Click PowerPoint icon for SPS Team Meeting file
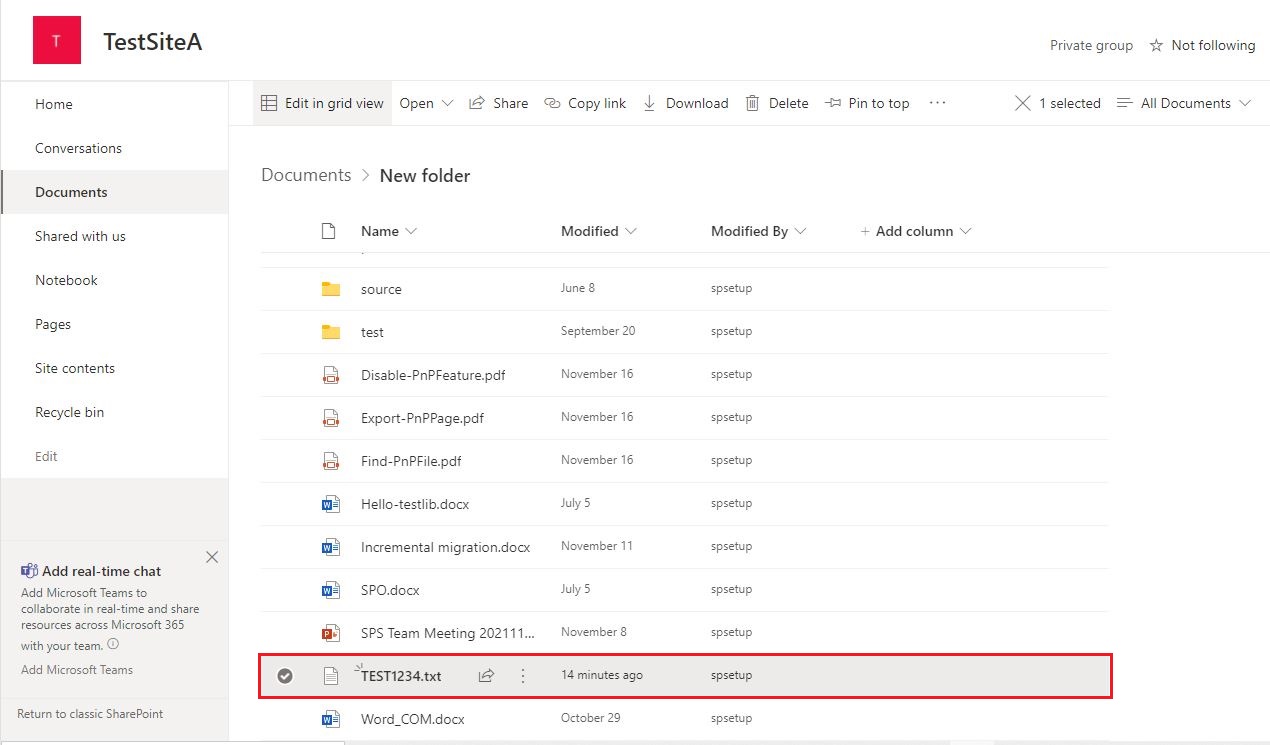Screen dimensions: 1270x745 click(331, 633)
